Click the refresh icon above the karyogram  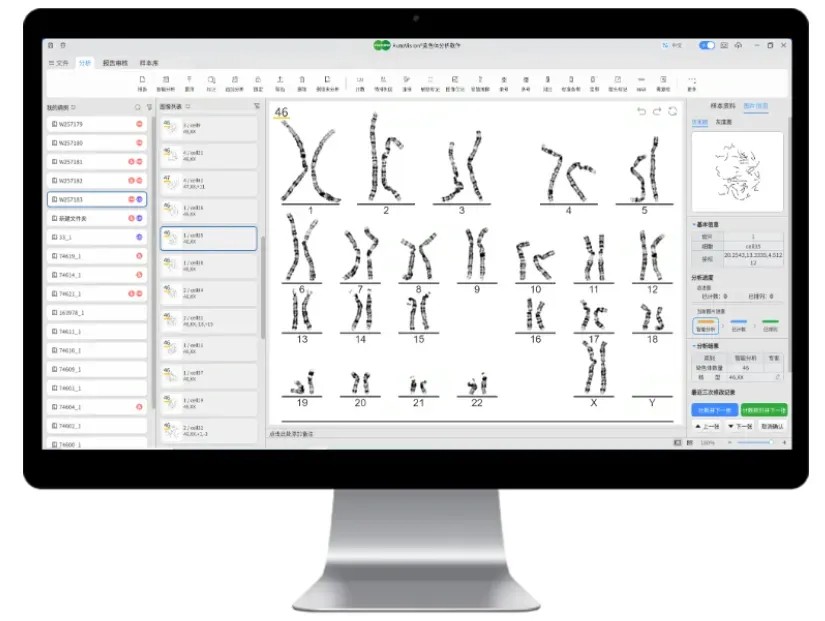[x=673, y=111]
